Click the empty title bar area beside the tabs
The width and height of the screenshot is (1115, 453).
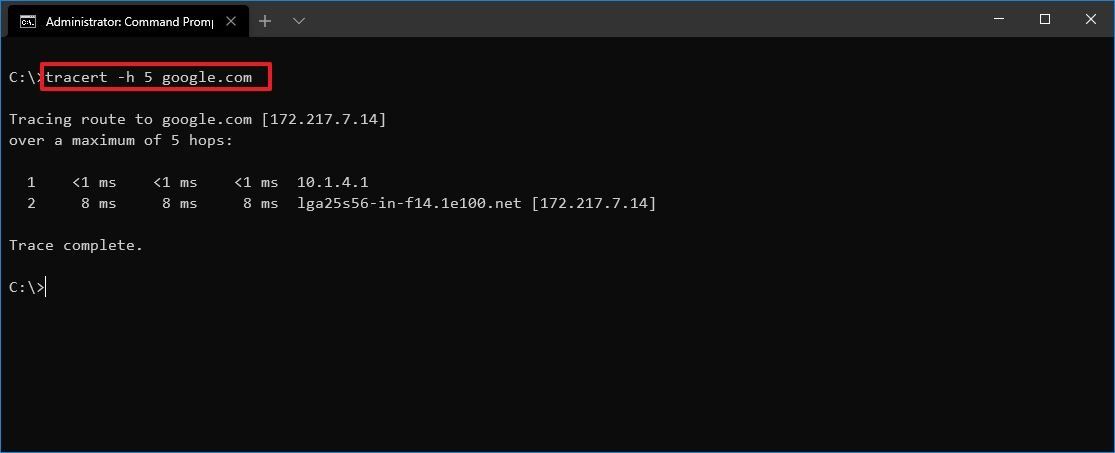pos(640,20)
